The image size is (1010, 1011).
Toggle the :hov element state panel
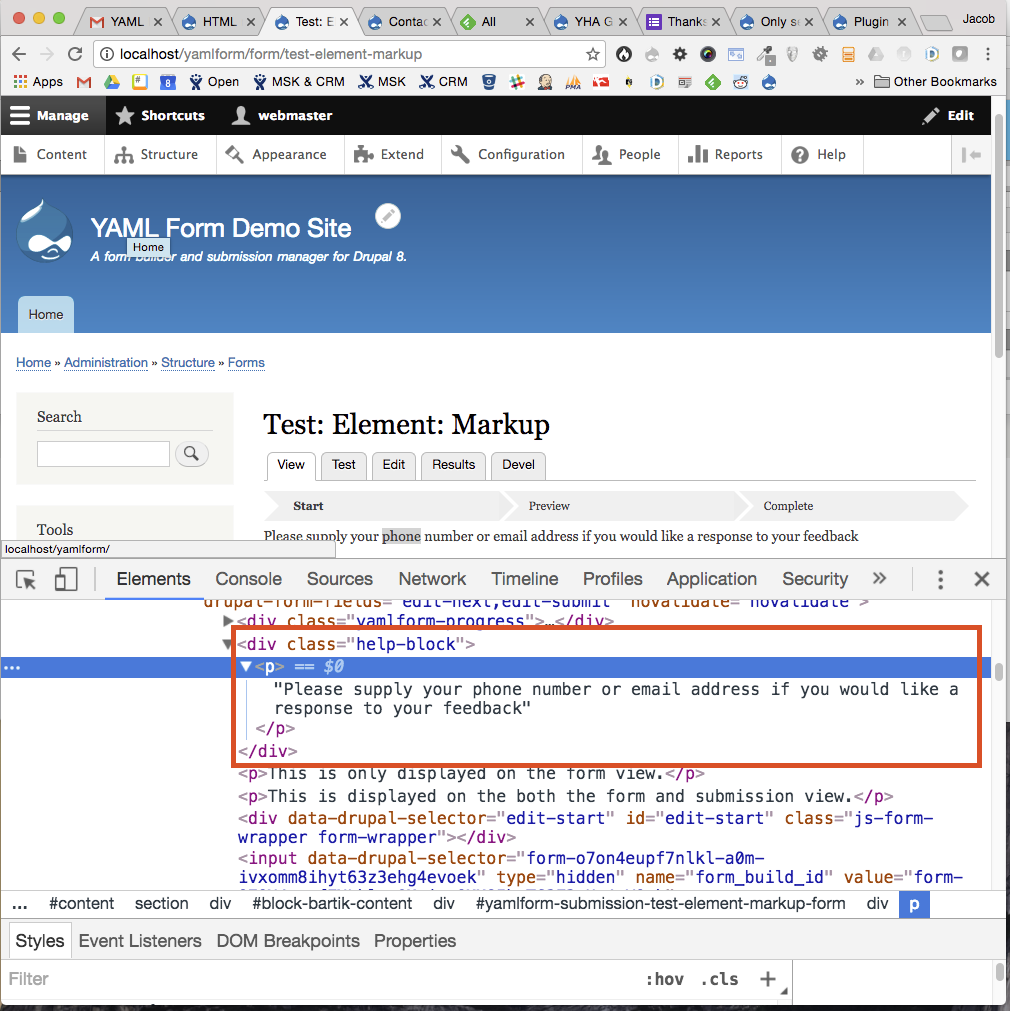tap(664, 979)
